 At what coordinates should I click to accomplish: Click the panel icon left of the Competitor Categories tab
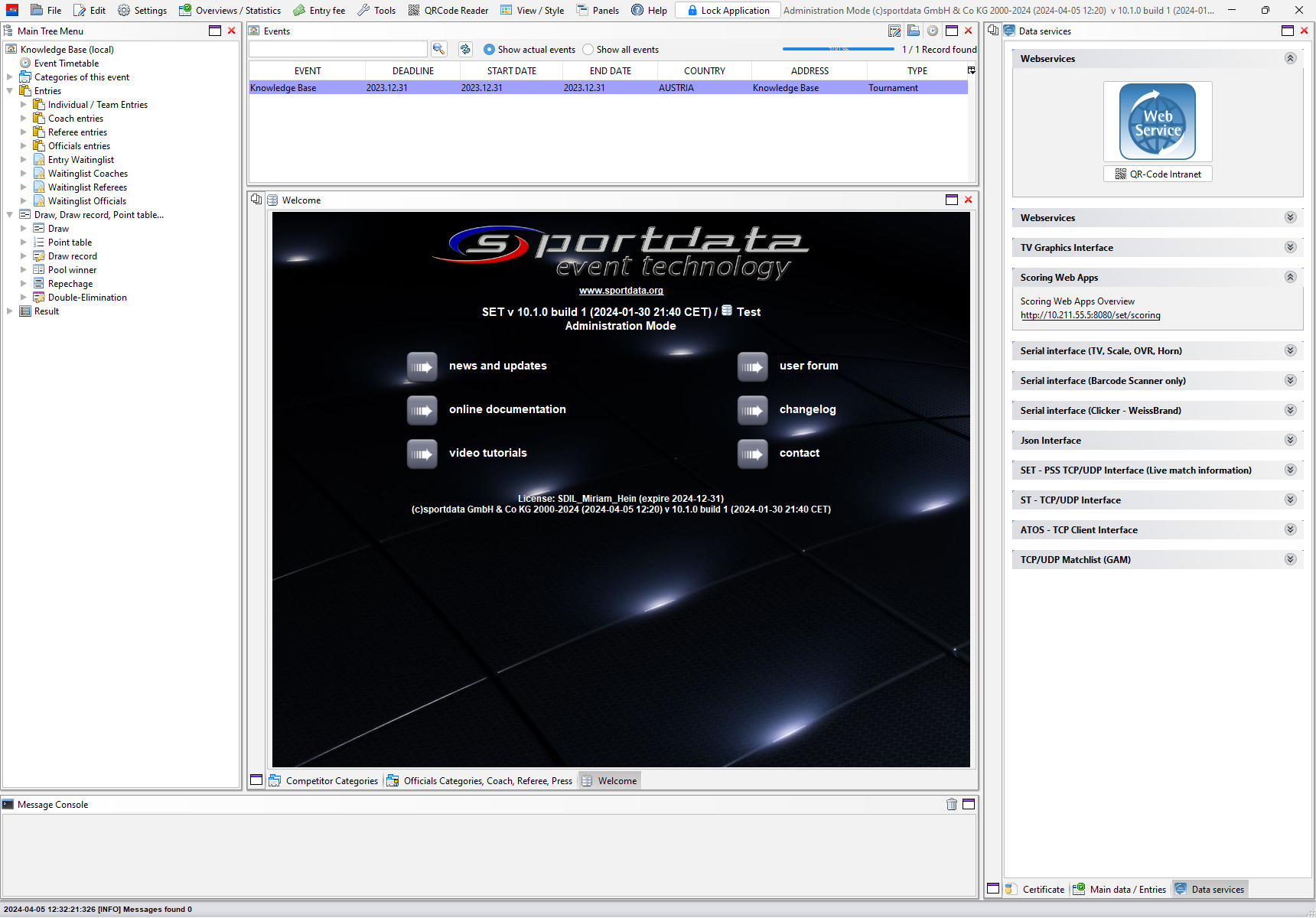[x=256, y=780]
